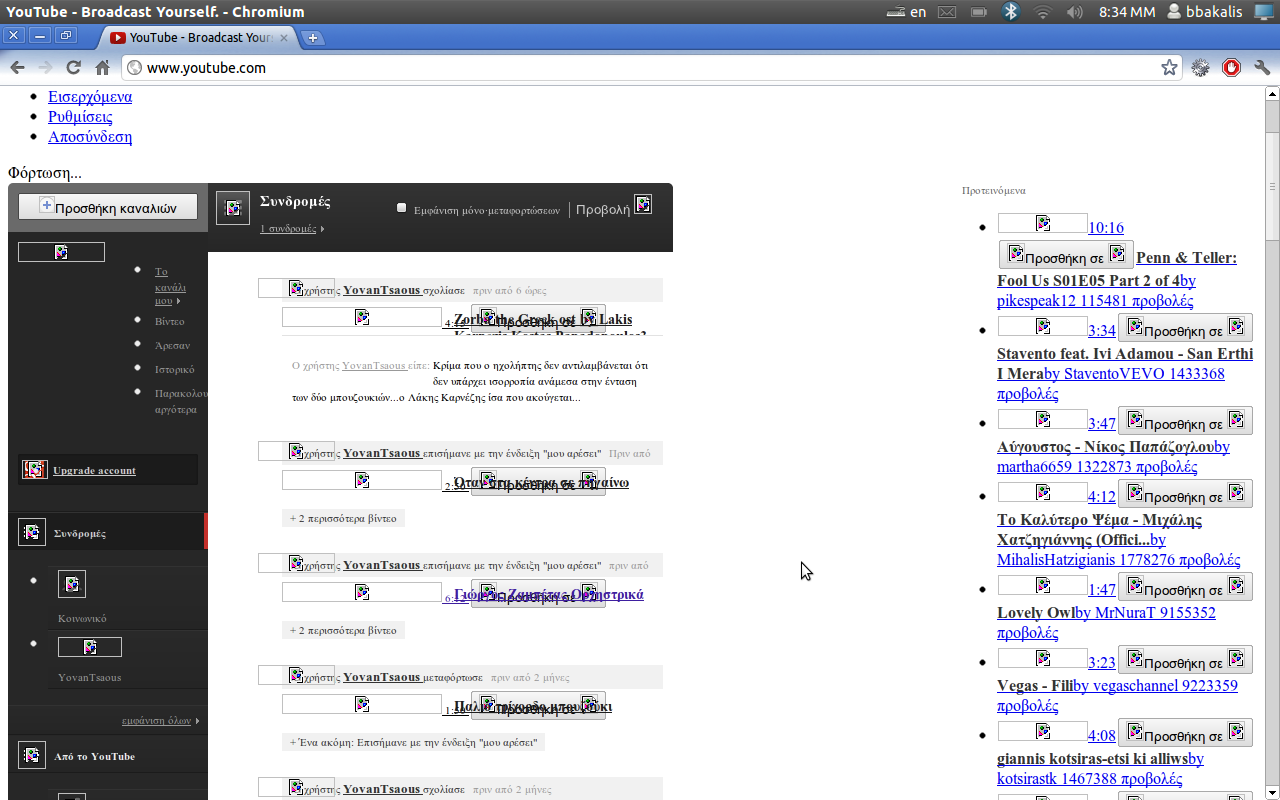Expand '+ 2 περισσότερα βίντεο' under Όταν video
The image size is (1280, 800).
[x=343, y=518]
